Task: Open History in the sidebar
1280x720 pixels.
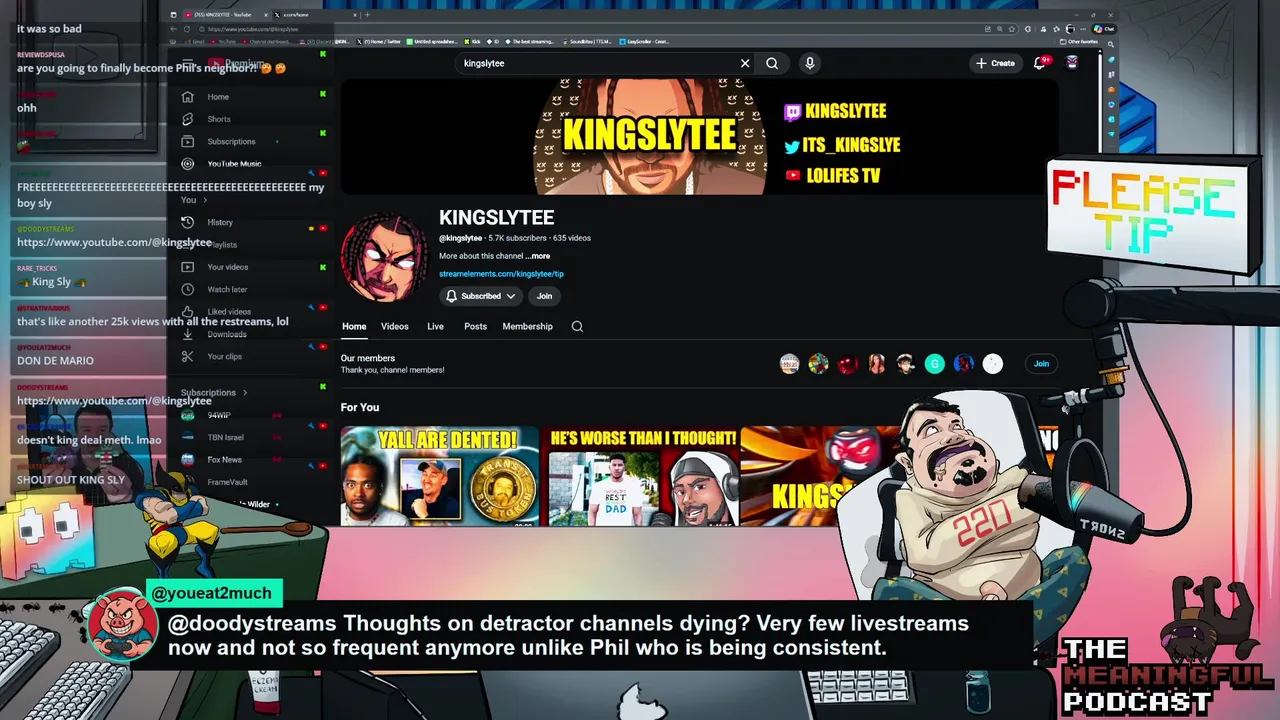Action: click(x=220, y=222)
